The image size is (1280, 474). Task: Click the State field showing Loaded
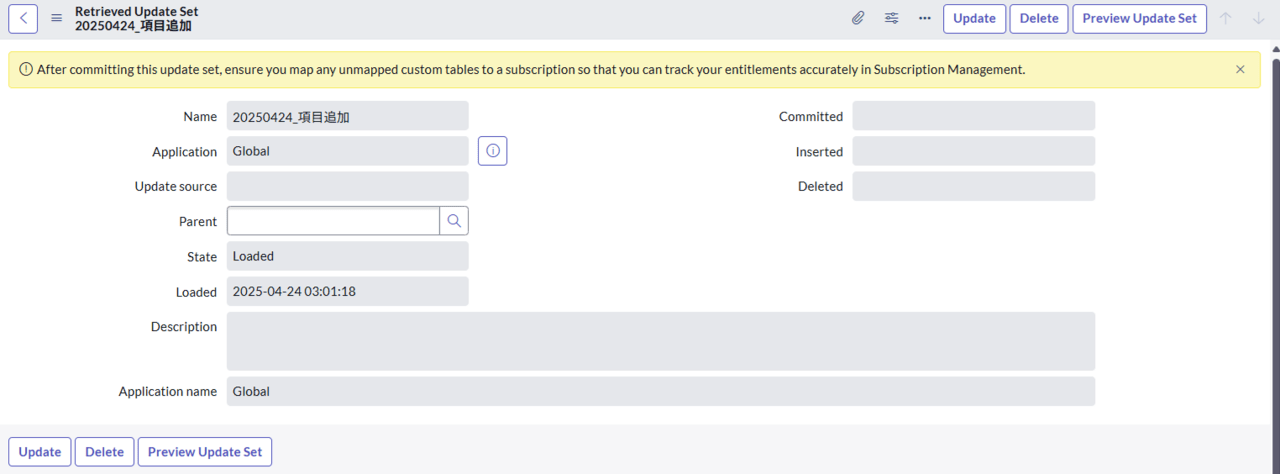348,256
